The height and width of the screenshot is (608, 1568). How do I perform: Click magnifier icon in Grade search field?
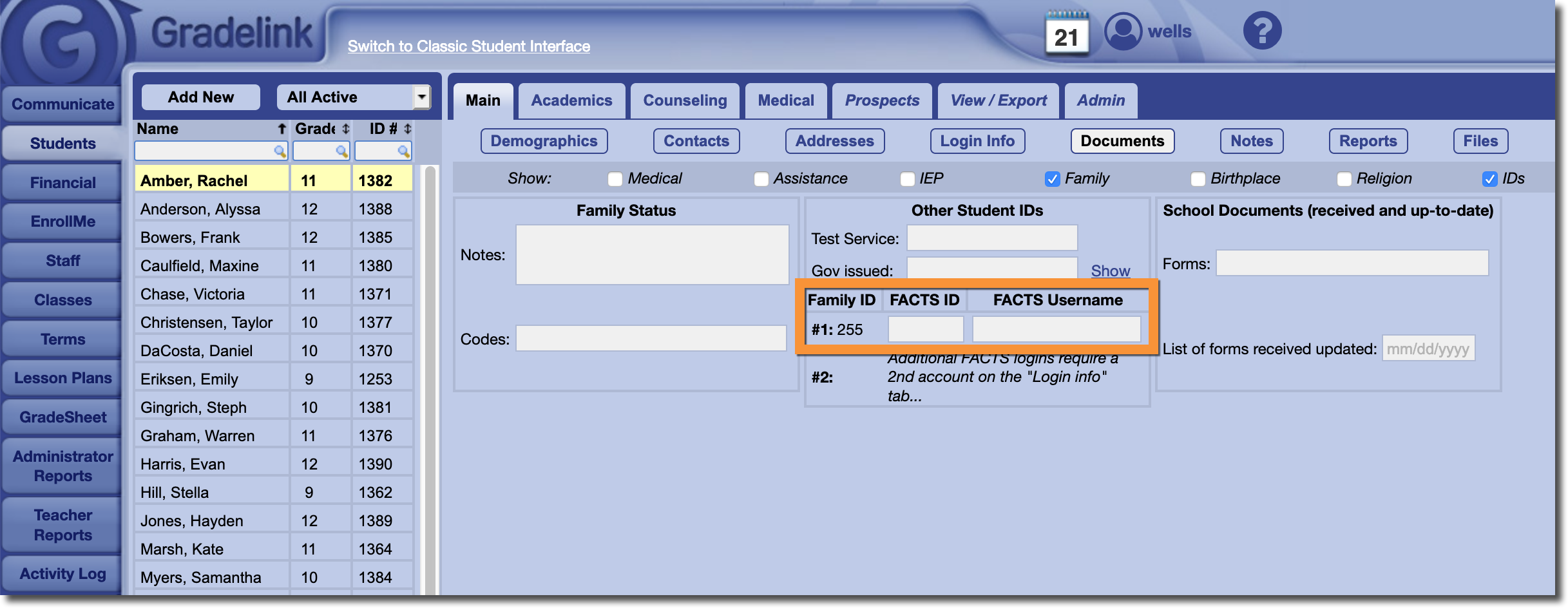pos(341,151)
